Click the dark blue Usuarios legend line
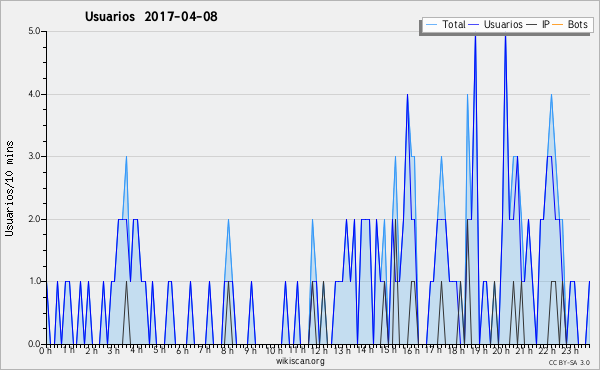600x370 pixels. (474, 25)
